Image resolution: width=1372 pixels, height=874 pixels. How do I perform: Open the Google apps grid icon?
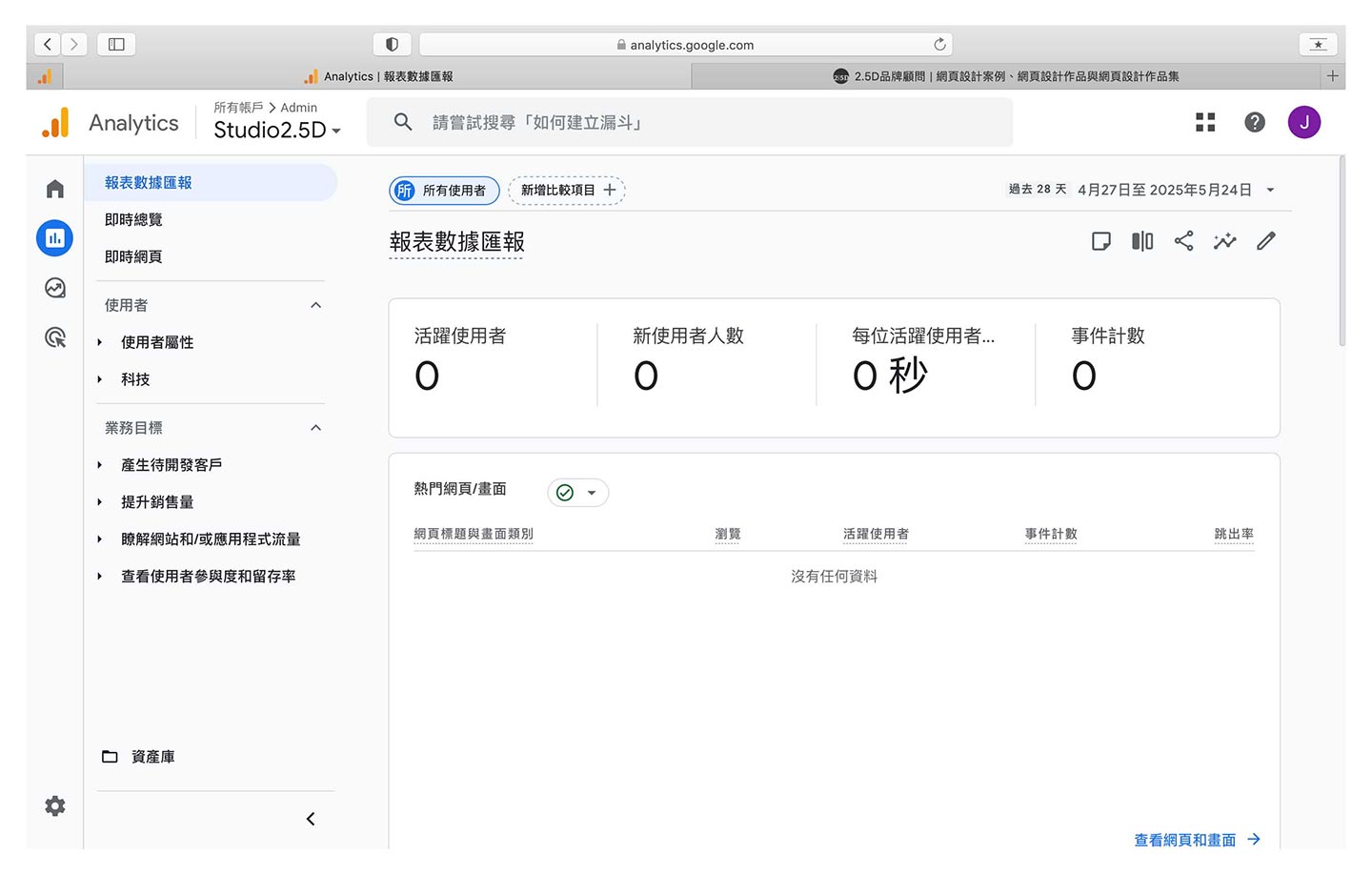click(x=1205, y=122)
